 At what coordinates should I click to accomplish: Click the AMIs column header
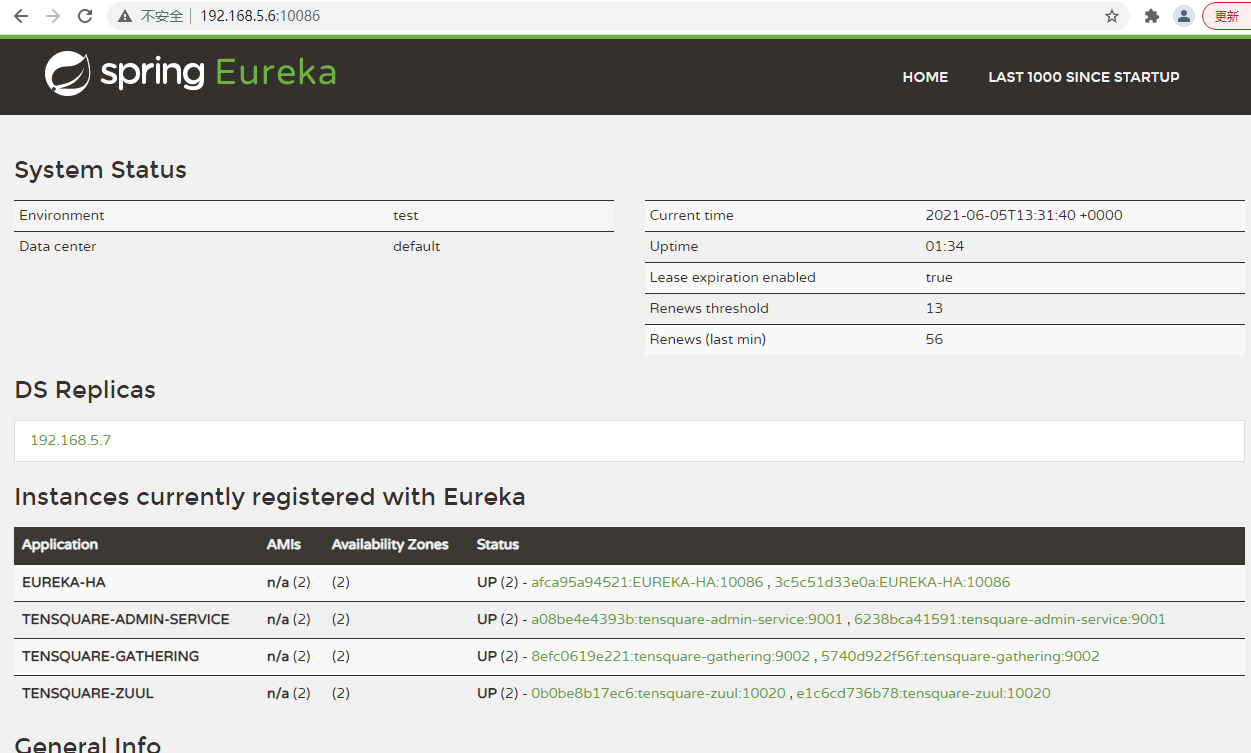284,545
